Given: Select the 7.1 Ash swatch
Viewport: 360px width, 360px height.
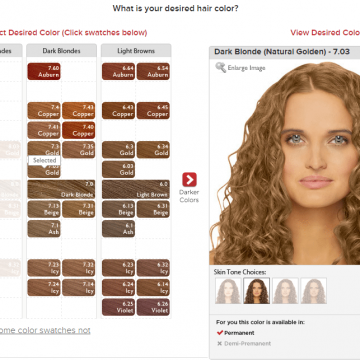Looking at the screenshot, I should (x=44, y=229).
